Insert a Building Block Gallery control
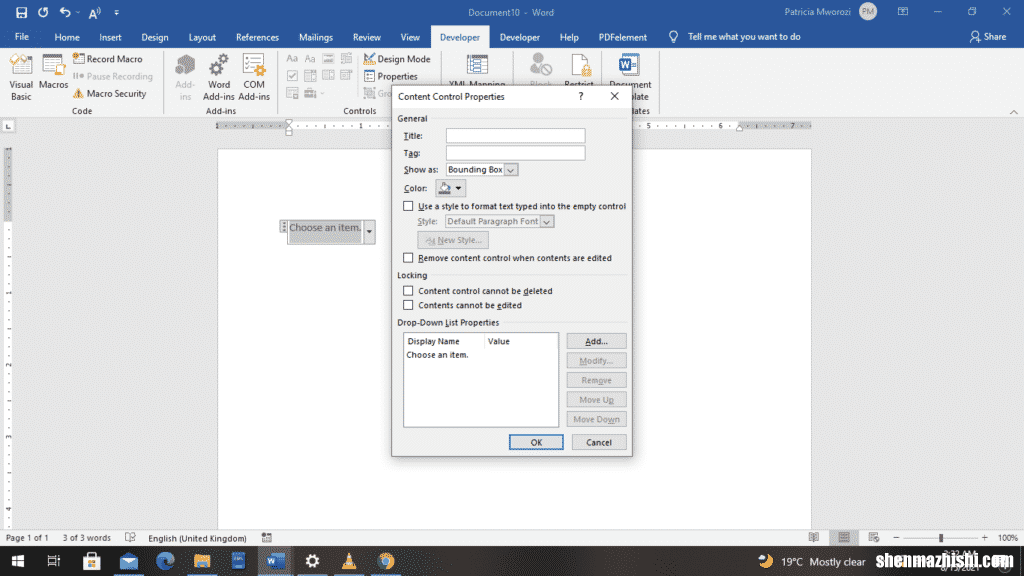The height and width of the screenshot is (576, 1024). [x=346, y=59]
